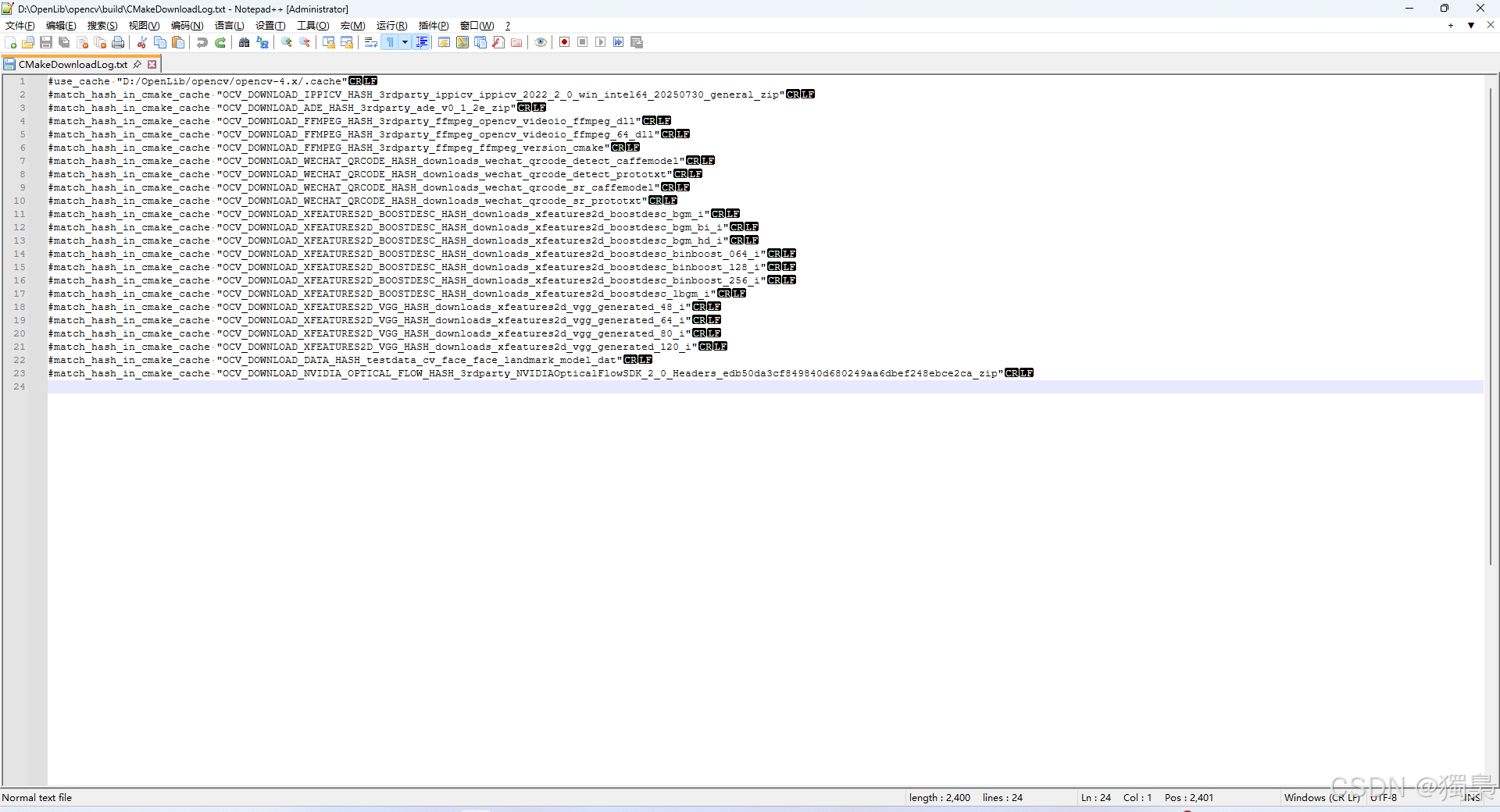Pin the CMakeDownloadLog.txt tab
Image resolution: width=1500 pixels, height=812 pixels.
[137, 64]
